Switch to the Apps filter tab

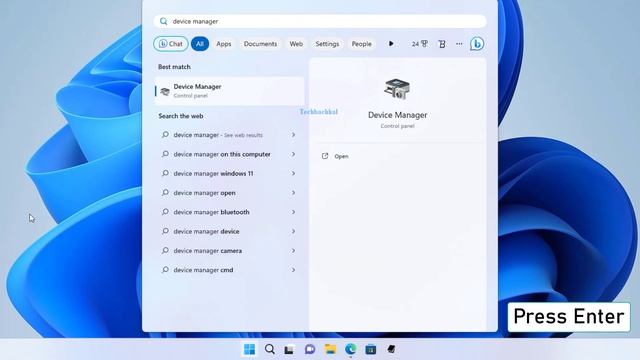pos(224,44)
